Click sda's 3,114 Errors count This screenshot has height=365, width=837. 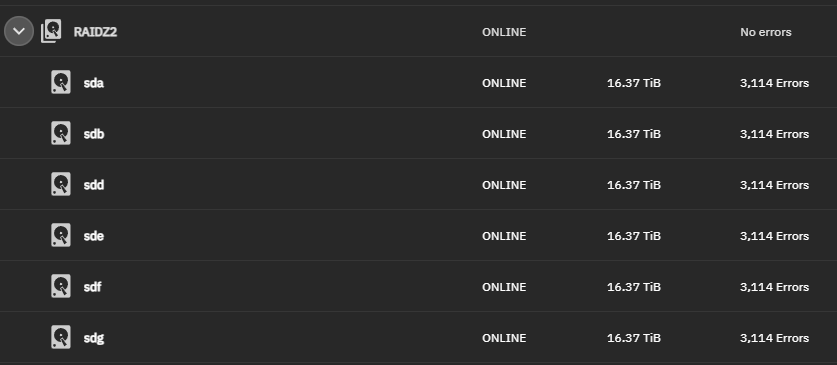(x=774, y=83)
